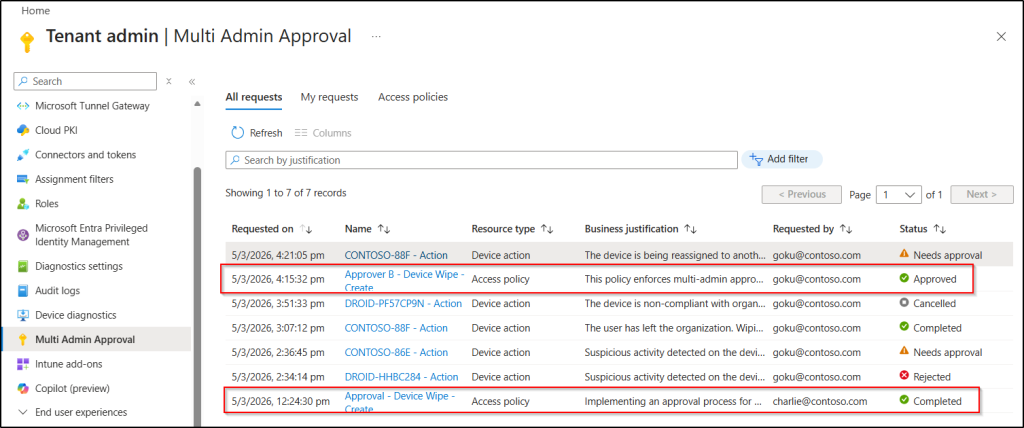Click the Device diagnostics icon
The height and width of the screenshot is (428, 1024).
point(23,315)
